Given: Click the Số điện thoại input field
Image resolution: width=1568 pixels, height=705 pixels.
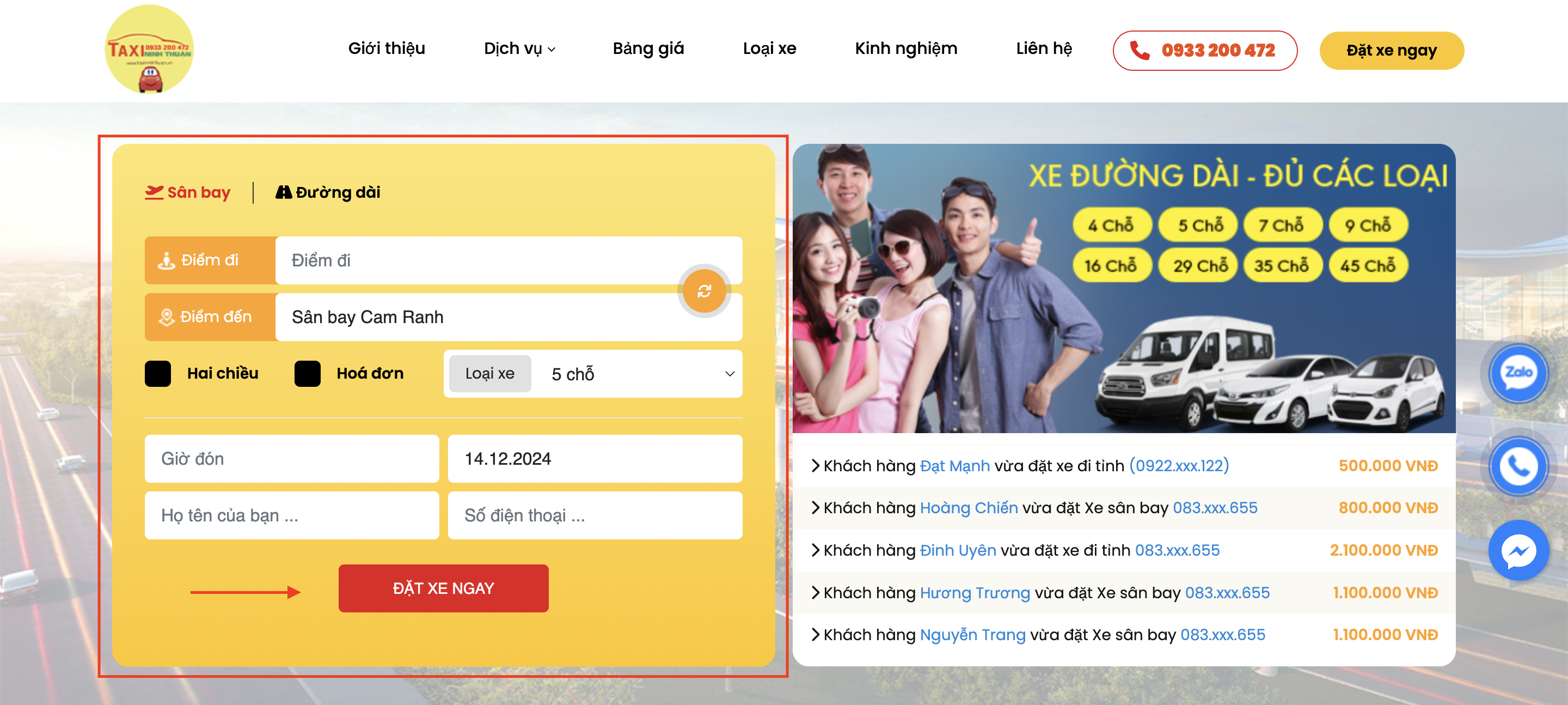Looking at the screenshot, I should (594, 515).
